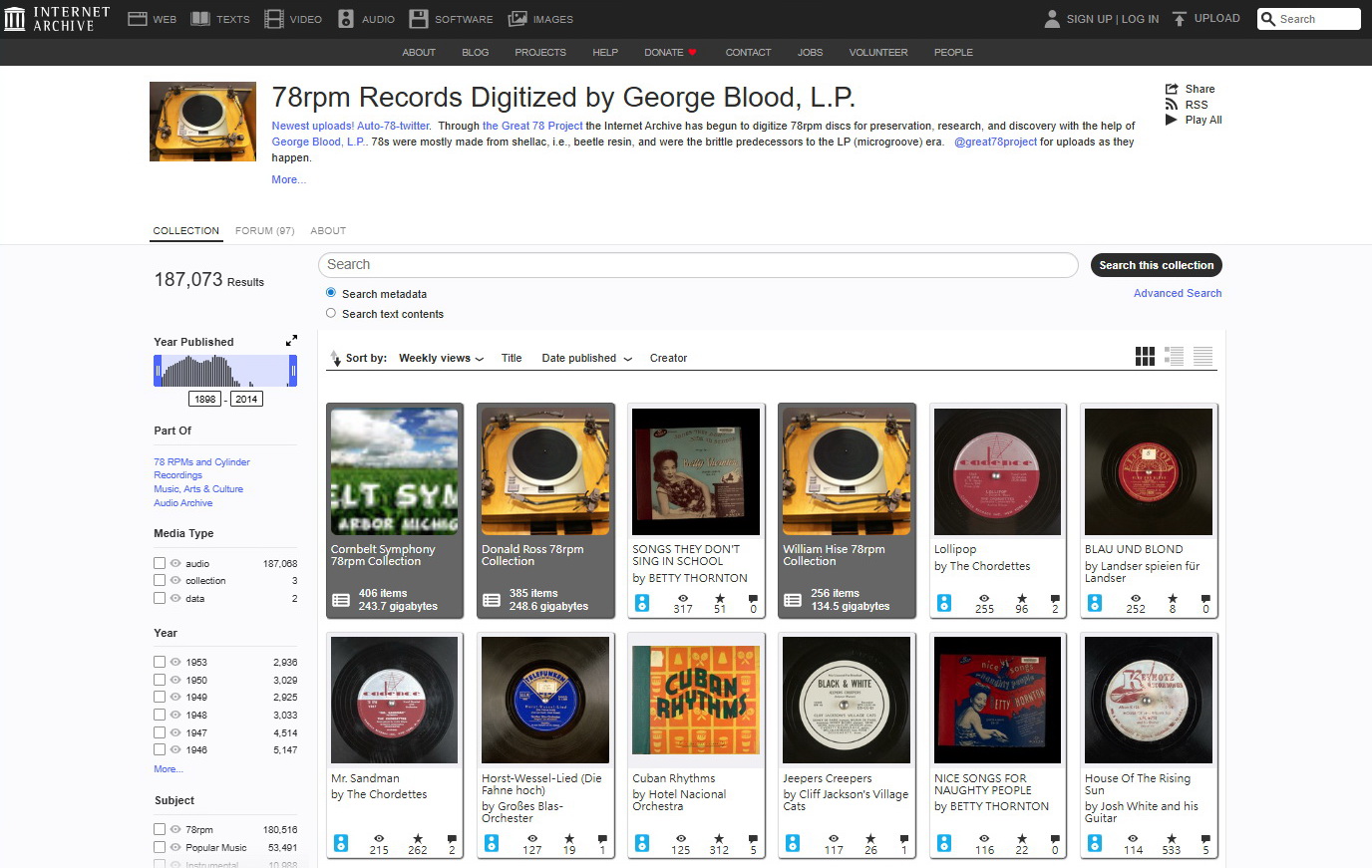Open the Blog menu item
This screenshot has height=868, width=1372.
475,52
